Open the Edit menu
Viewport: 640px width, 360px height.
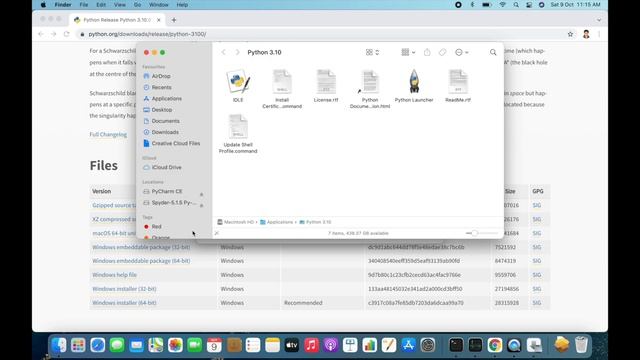101,5
